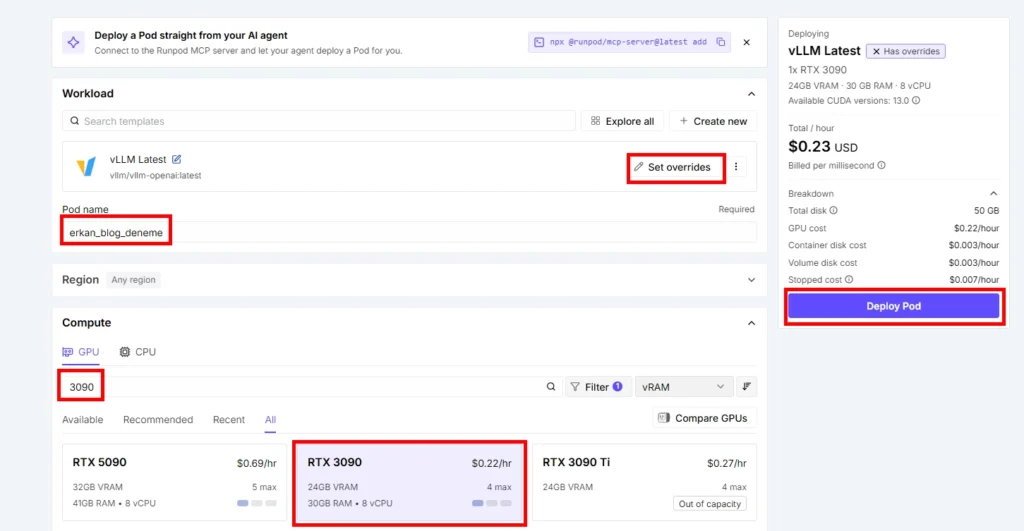Click info icon next to CUDA versions
Screen dimensions: 1024x531
916,101
